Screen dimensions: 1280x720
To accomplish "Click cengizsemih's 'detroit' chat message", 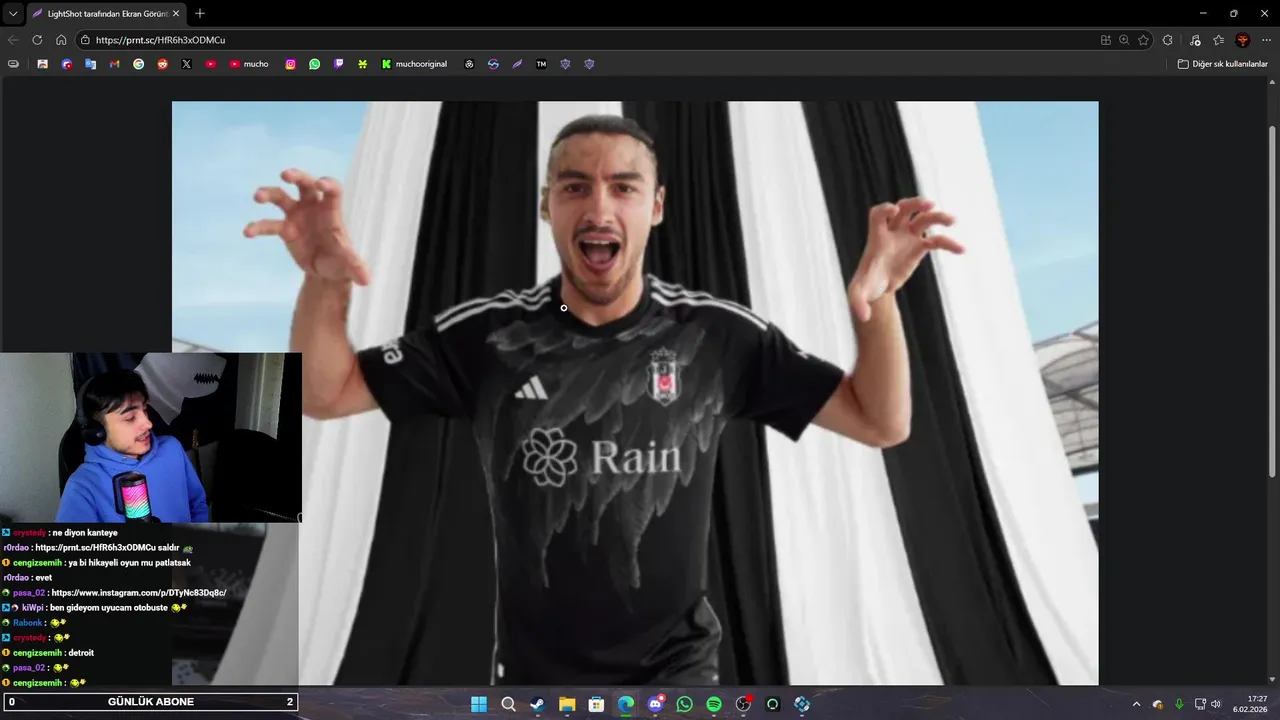I will point(81,653).
